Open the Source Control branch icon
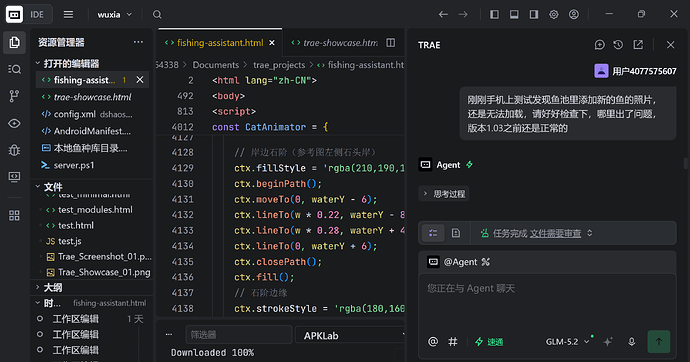 (x=14, y=96)
